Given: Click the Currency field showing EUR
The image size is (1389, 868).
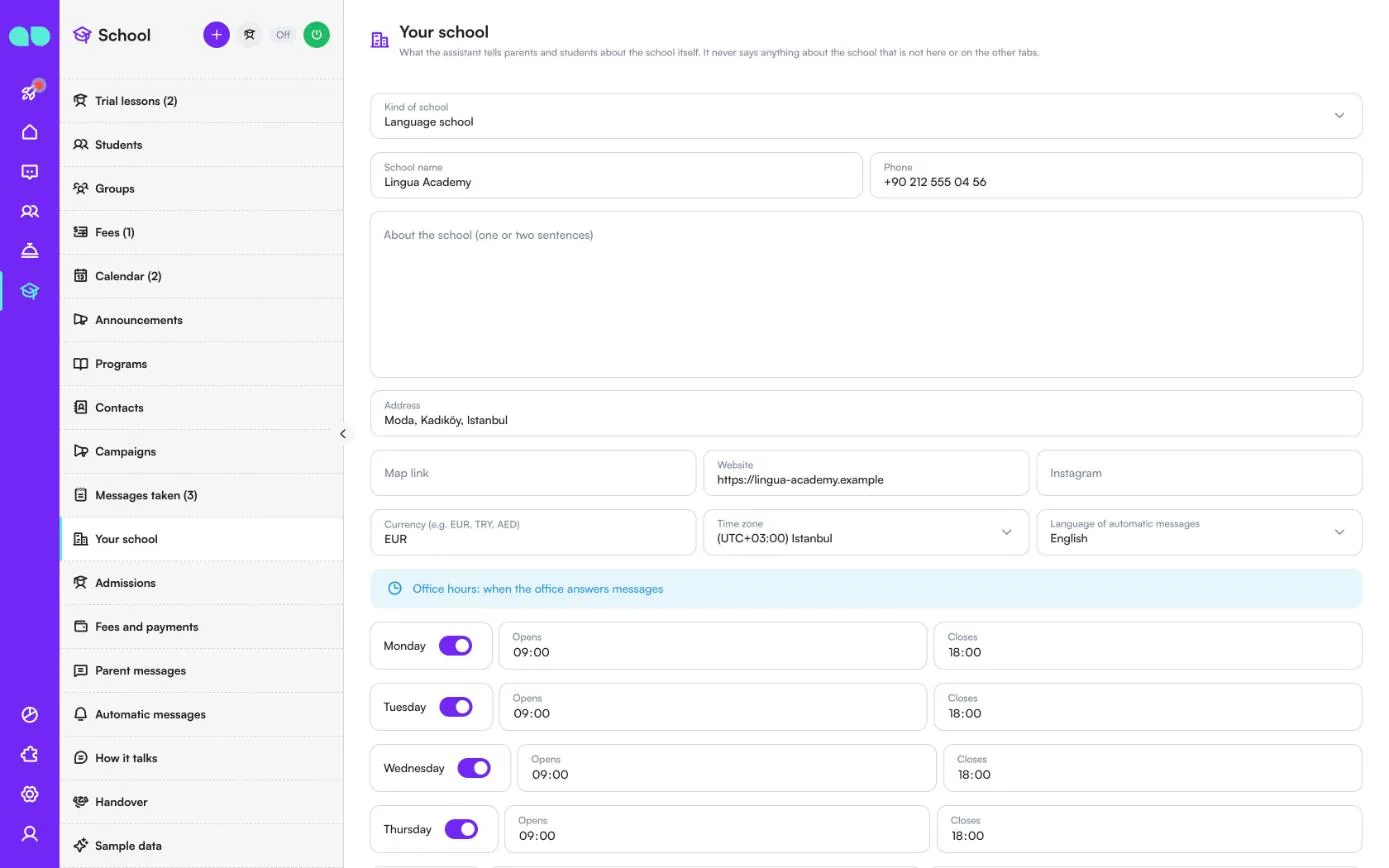Looking at the screenshot, I should coord(533,532).
